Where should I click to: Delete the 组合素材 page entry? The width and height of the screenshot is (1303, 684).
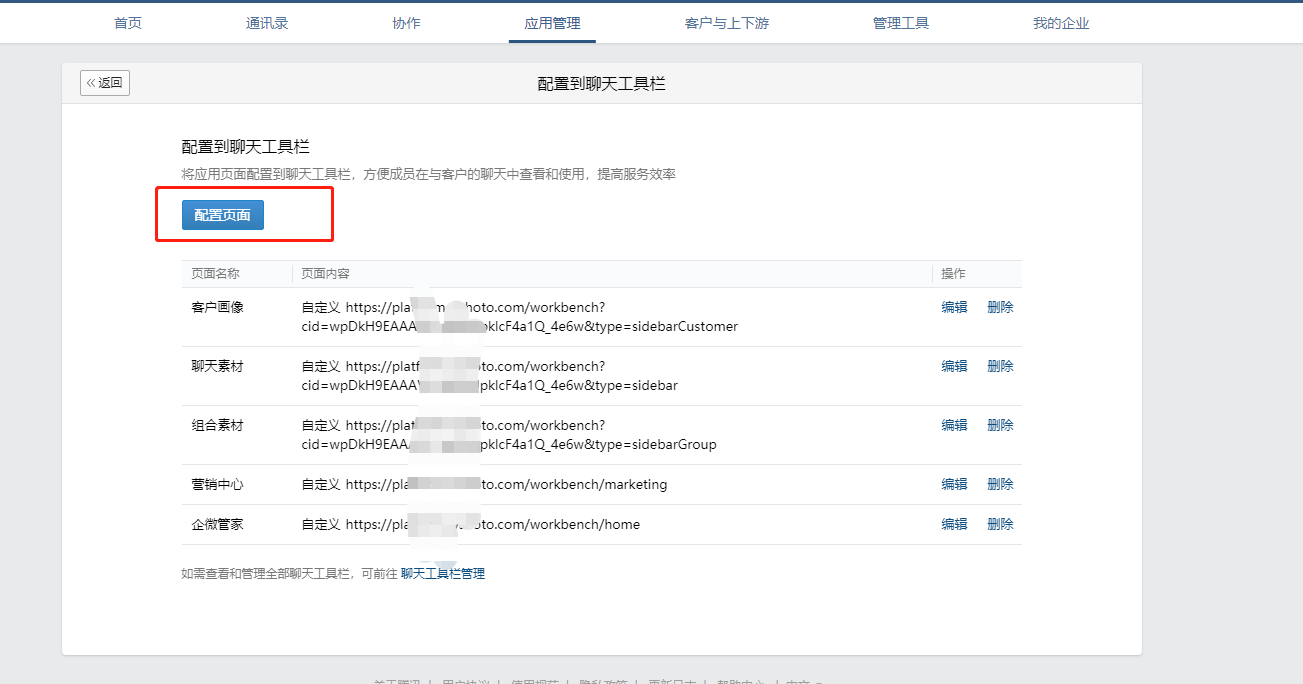(1000, 425)
